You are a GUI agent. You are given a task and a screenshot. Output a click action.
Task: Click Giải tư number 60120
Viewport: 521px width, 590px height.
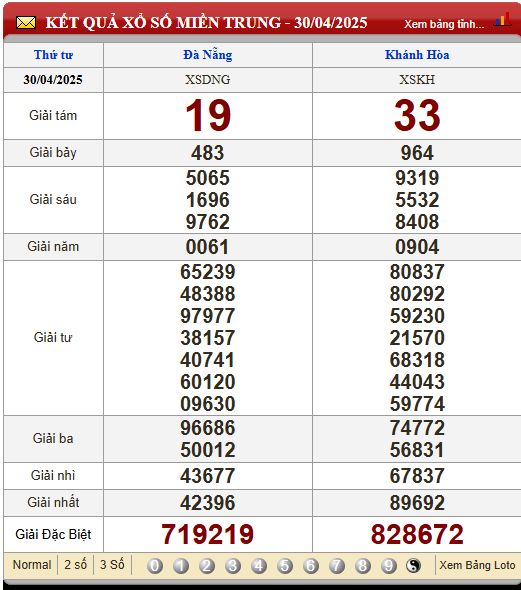point(208,382)
